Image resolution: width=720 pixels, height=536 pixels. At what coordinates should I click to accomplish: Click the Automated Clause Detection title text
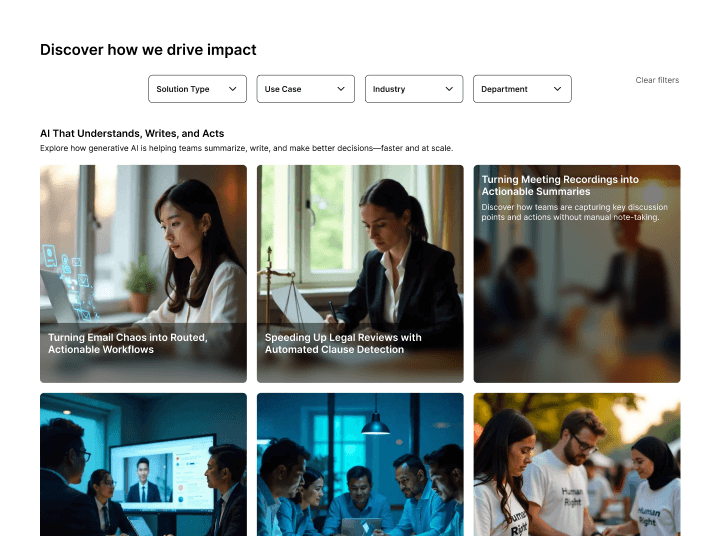pos(334,350)
